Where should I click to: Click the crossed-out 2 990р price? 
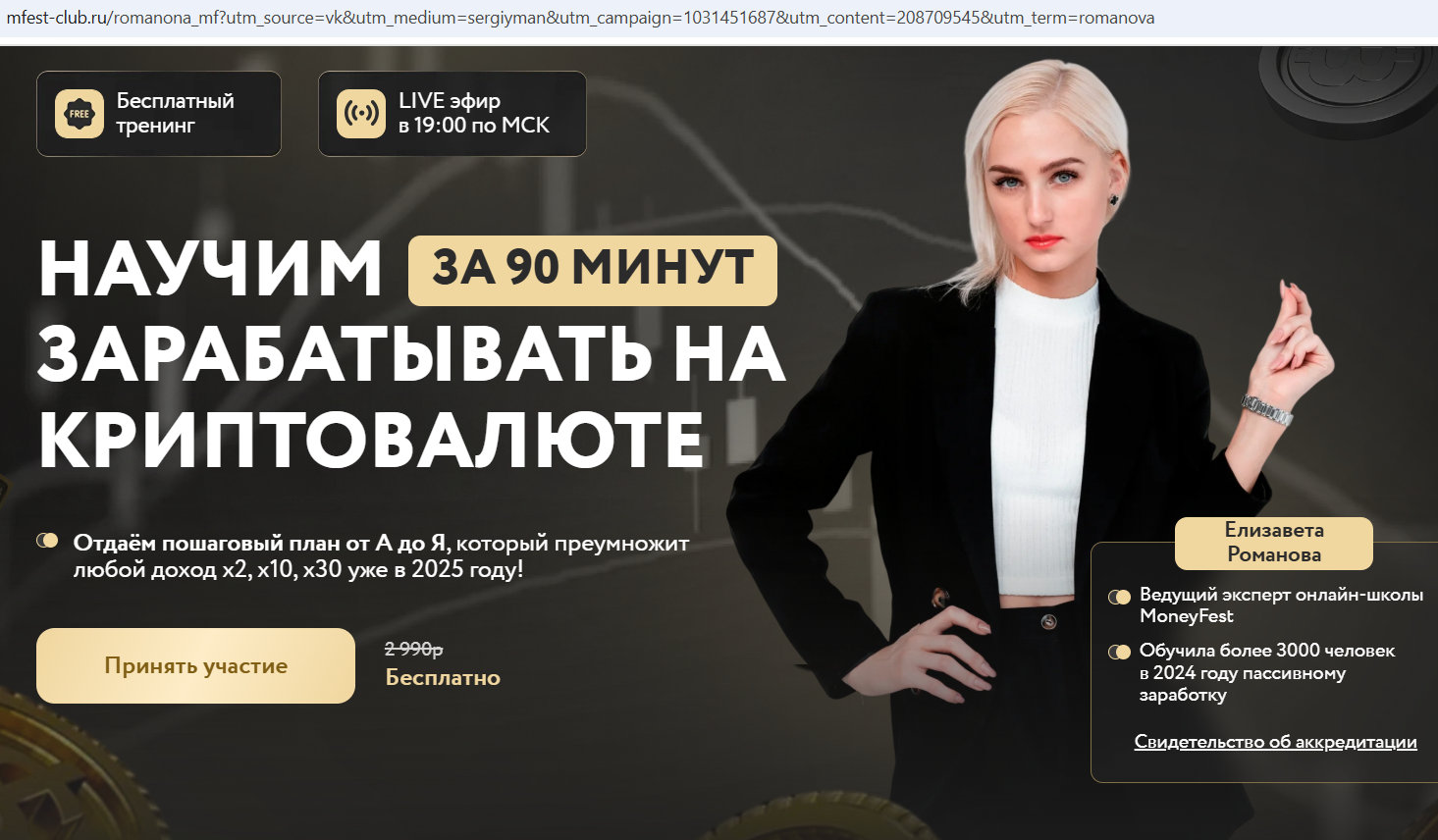tap(414, 650)
